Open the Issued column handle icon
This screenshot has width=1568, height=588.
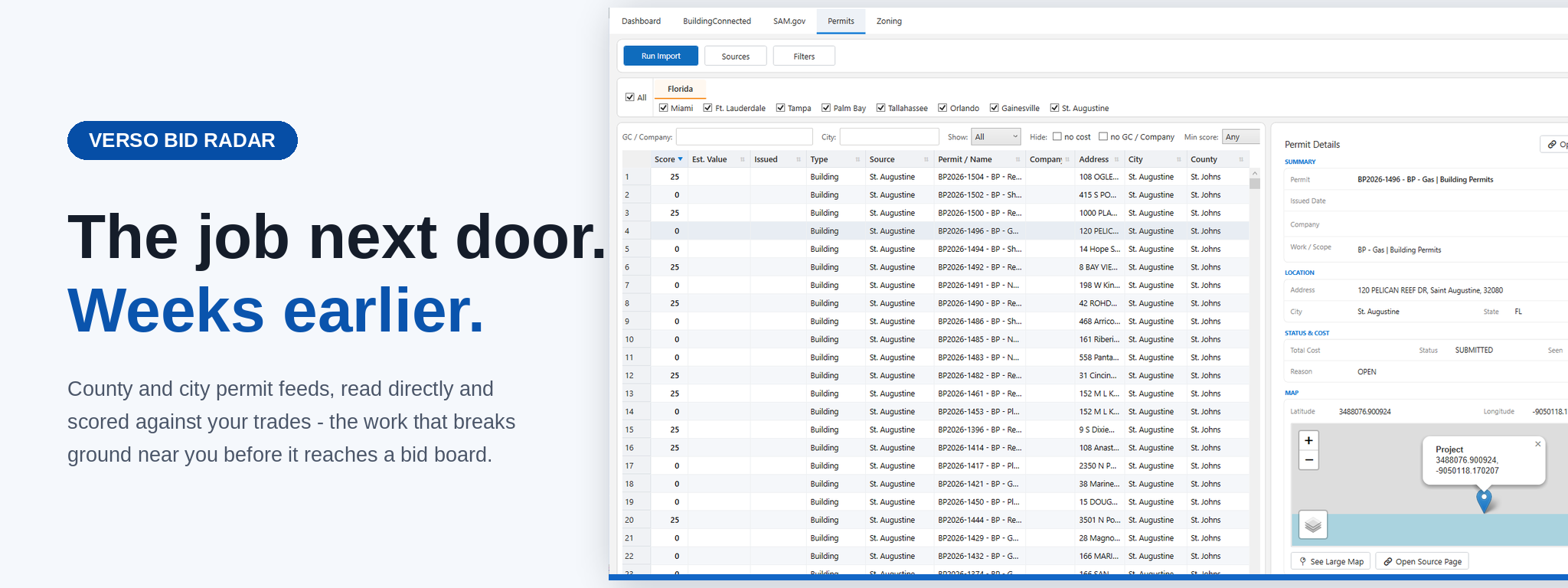tap(799, 159)
